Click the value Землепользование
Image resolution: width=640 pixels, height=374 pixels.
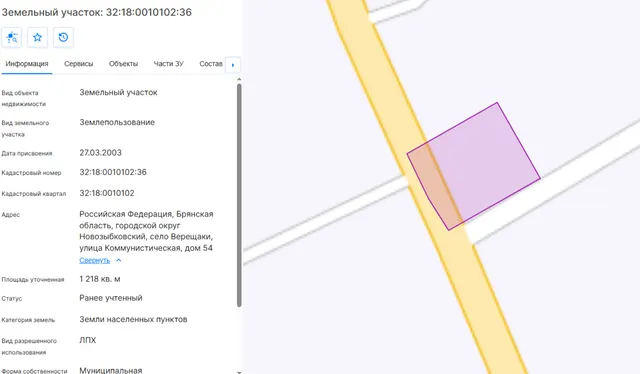pyautogui.click(x=117, y=122)
